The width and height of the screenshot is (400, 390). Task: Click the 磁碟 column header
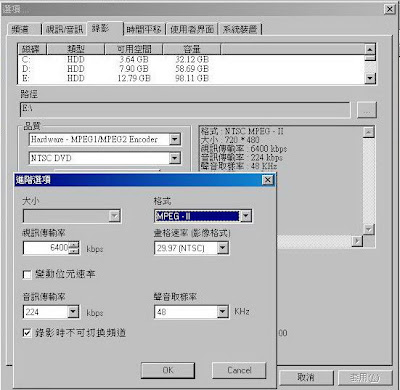click(32, 49)
